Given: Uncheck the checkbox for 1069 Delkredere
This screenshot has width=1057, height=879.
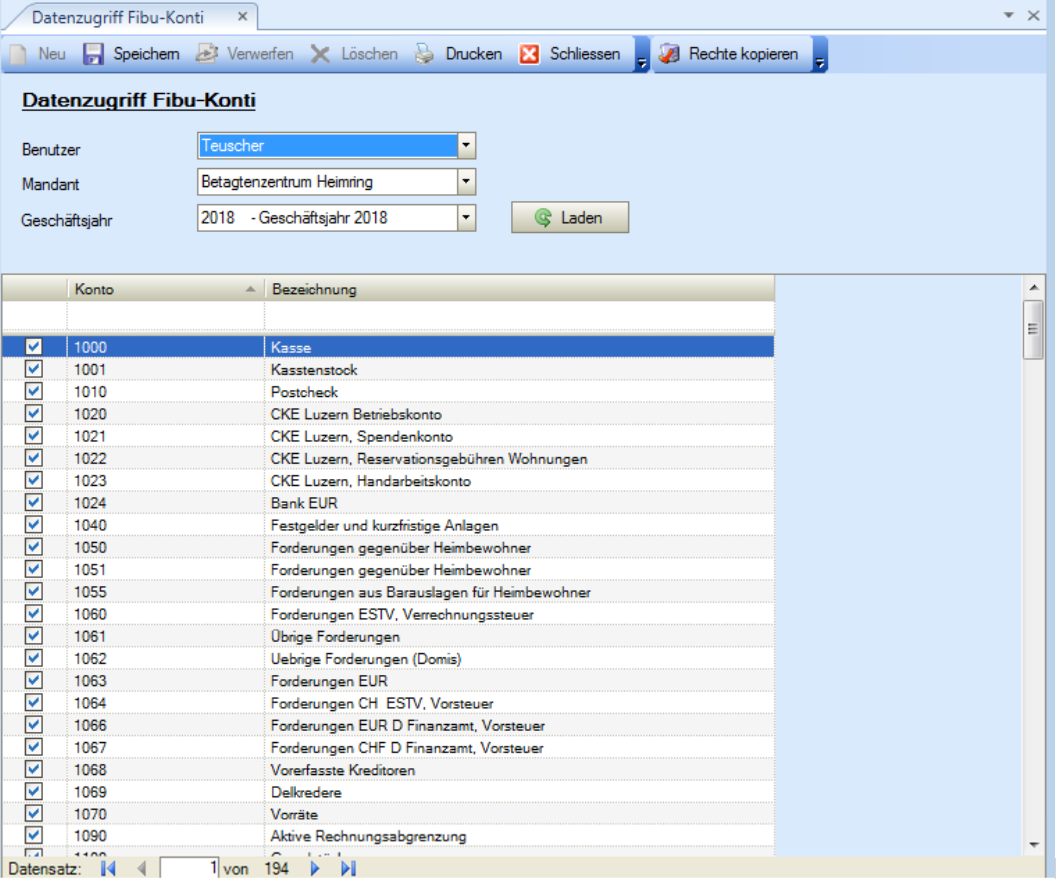Looking at the screenshot, I should point(34,791).
